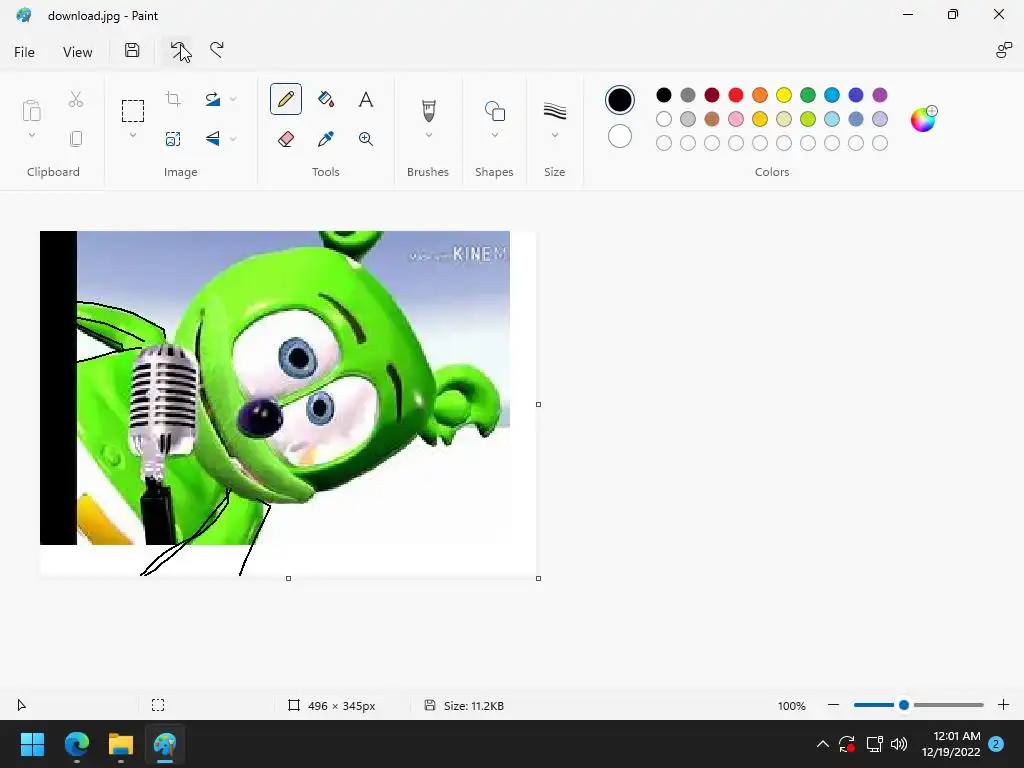Select the Fill bucket tool
The image size is (1024, 768).
click(x=326, y=99)
